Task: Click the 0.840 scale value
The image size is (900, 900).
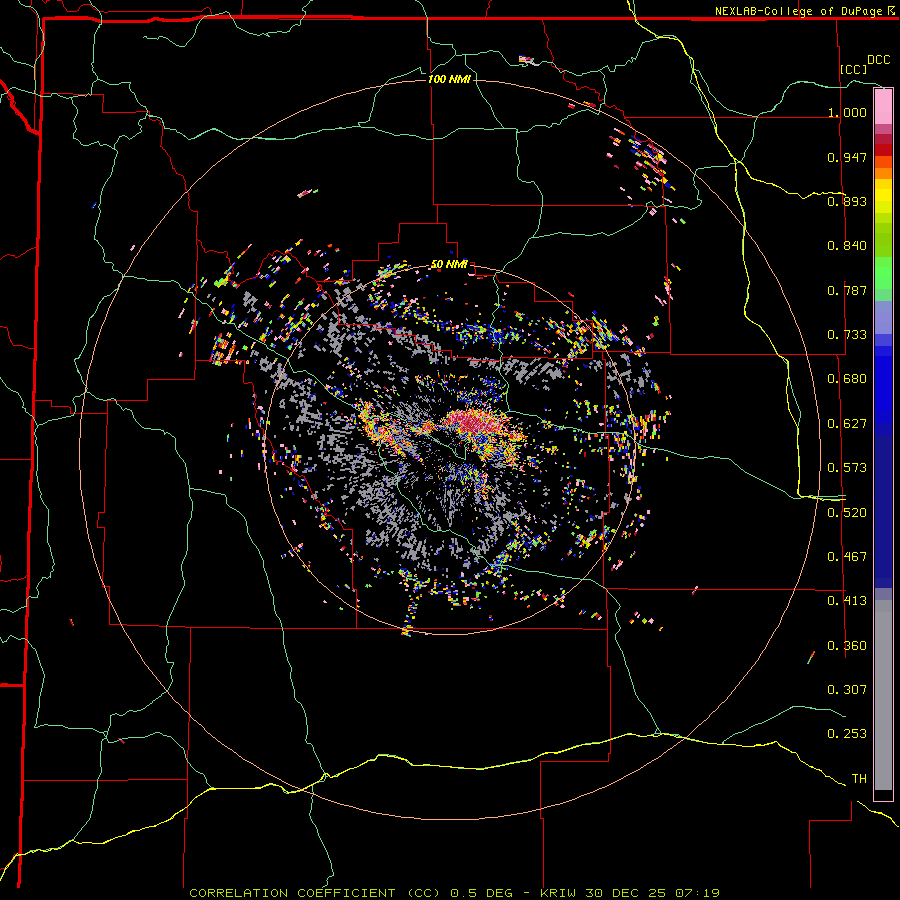Action: tap(847, 246)
